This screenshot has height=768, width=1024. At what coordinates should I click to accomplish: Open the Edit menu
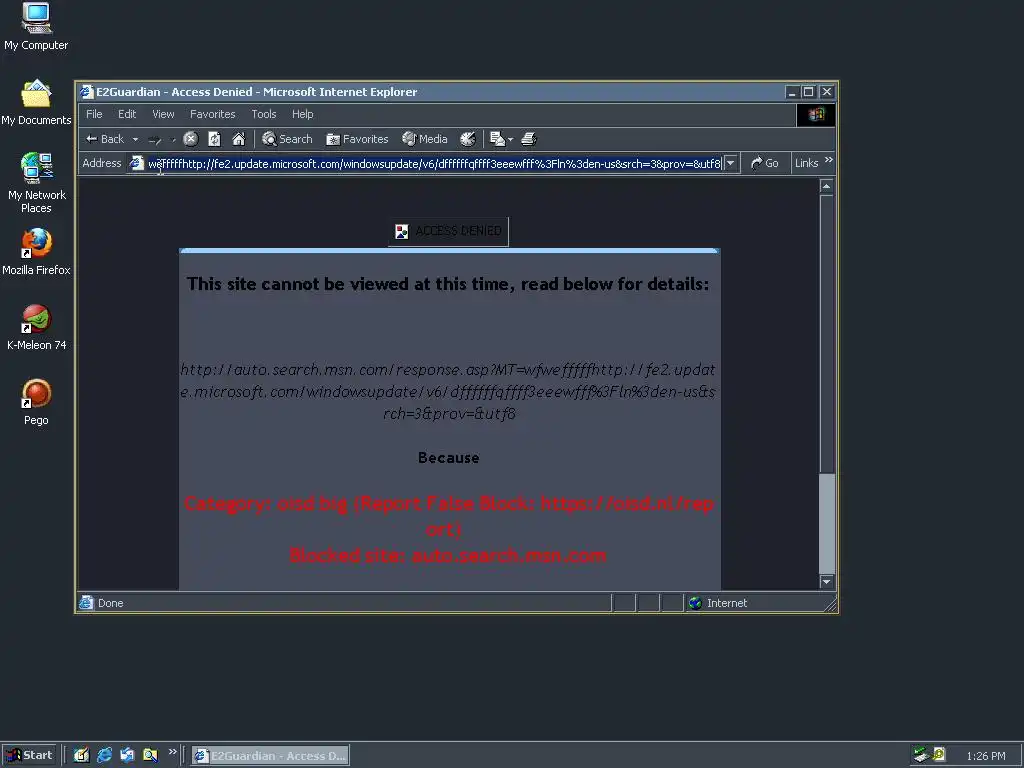pyautogui.click(x=127, y=114)
